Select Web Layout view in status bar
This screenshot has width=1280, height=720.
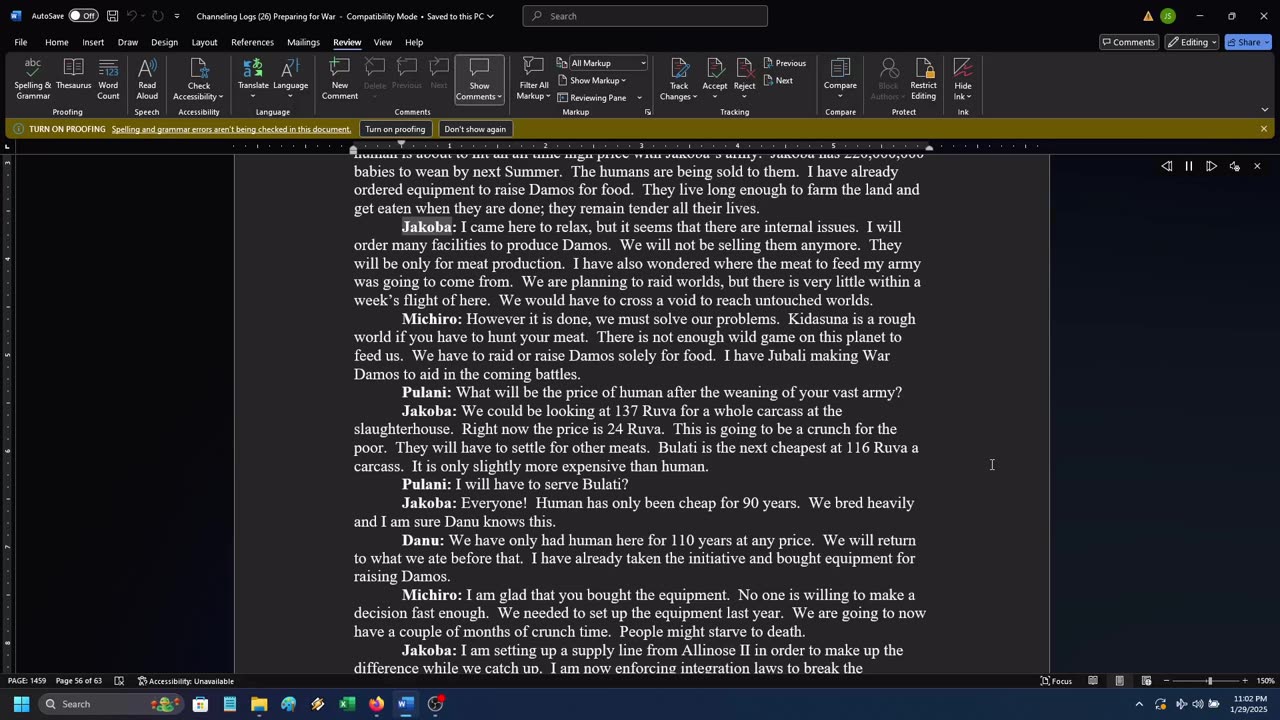click(x=1146, y=681)
